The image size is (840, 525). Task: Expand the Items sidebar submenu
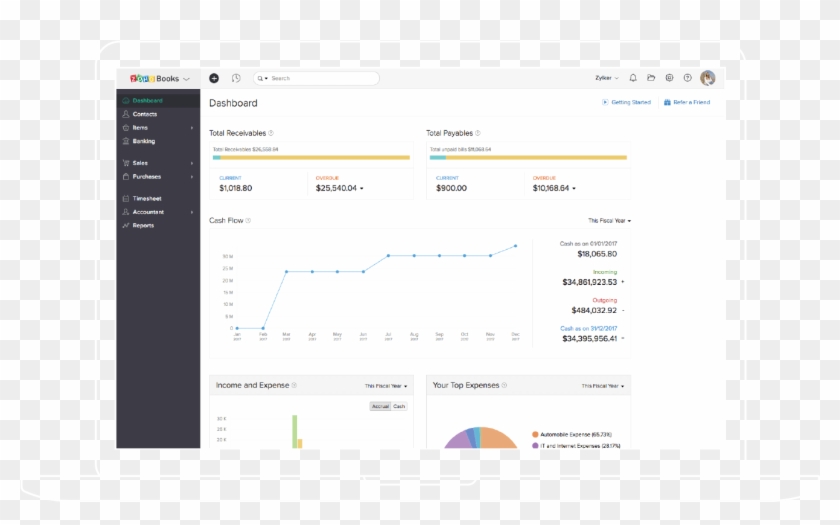pos(192,128)
